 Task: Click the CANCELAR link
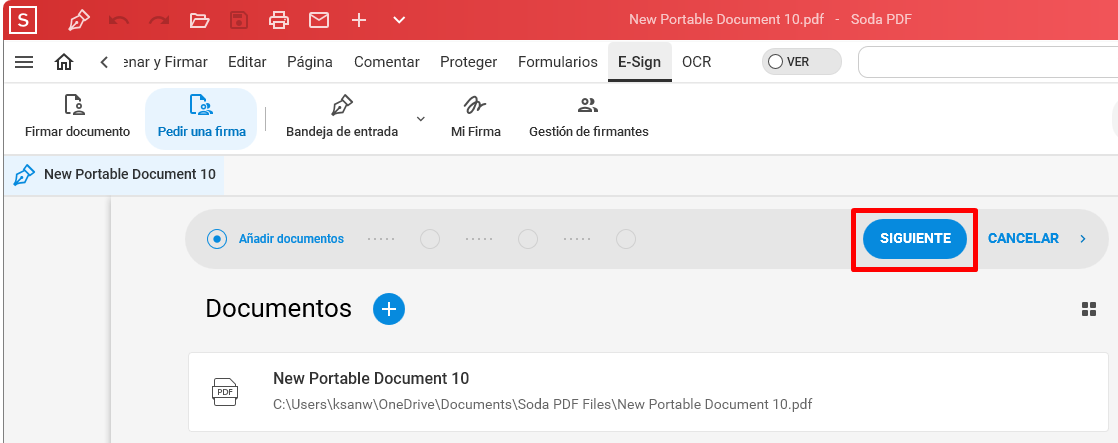click(1023, 238)
